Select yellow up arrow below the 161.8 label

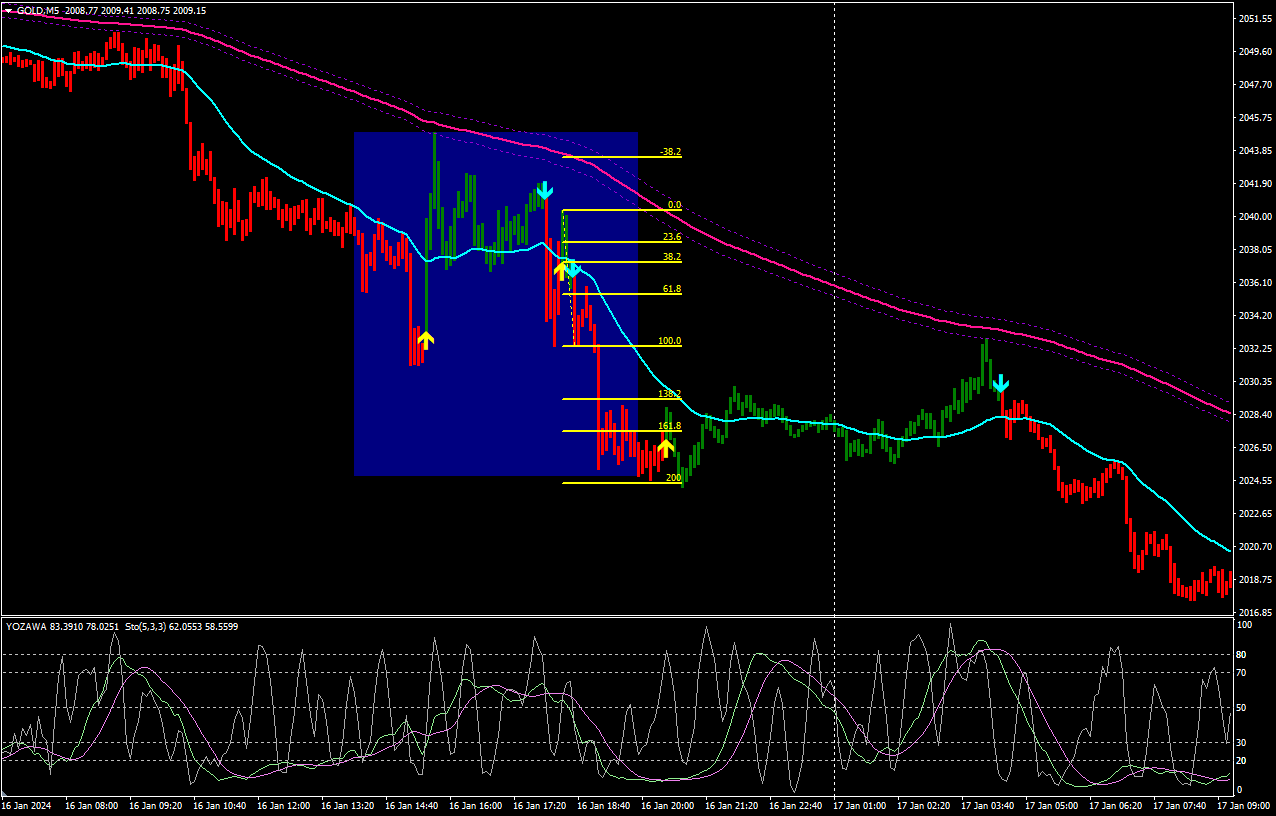[x=665, y=447]
